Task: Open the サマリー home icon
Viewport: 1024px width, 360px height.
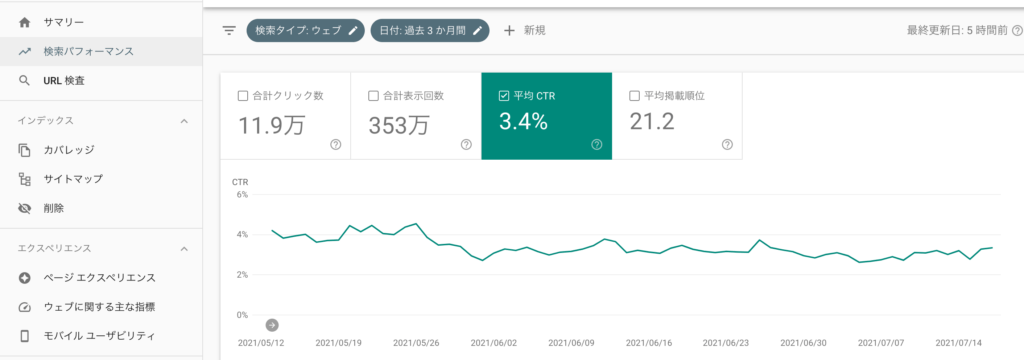Action: [x=25, y=23]
